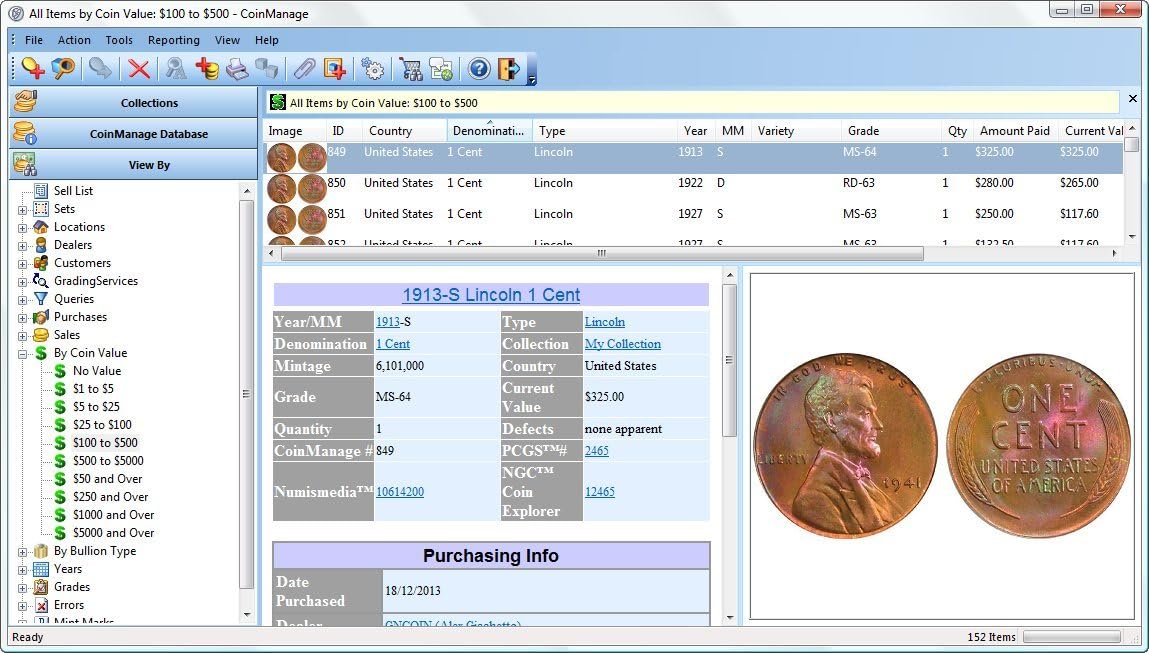Click the CoinManage Database panel button
The width and height of the screenshot is (1149, 653).
pyautogui.click(x=148, y=134)
